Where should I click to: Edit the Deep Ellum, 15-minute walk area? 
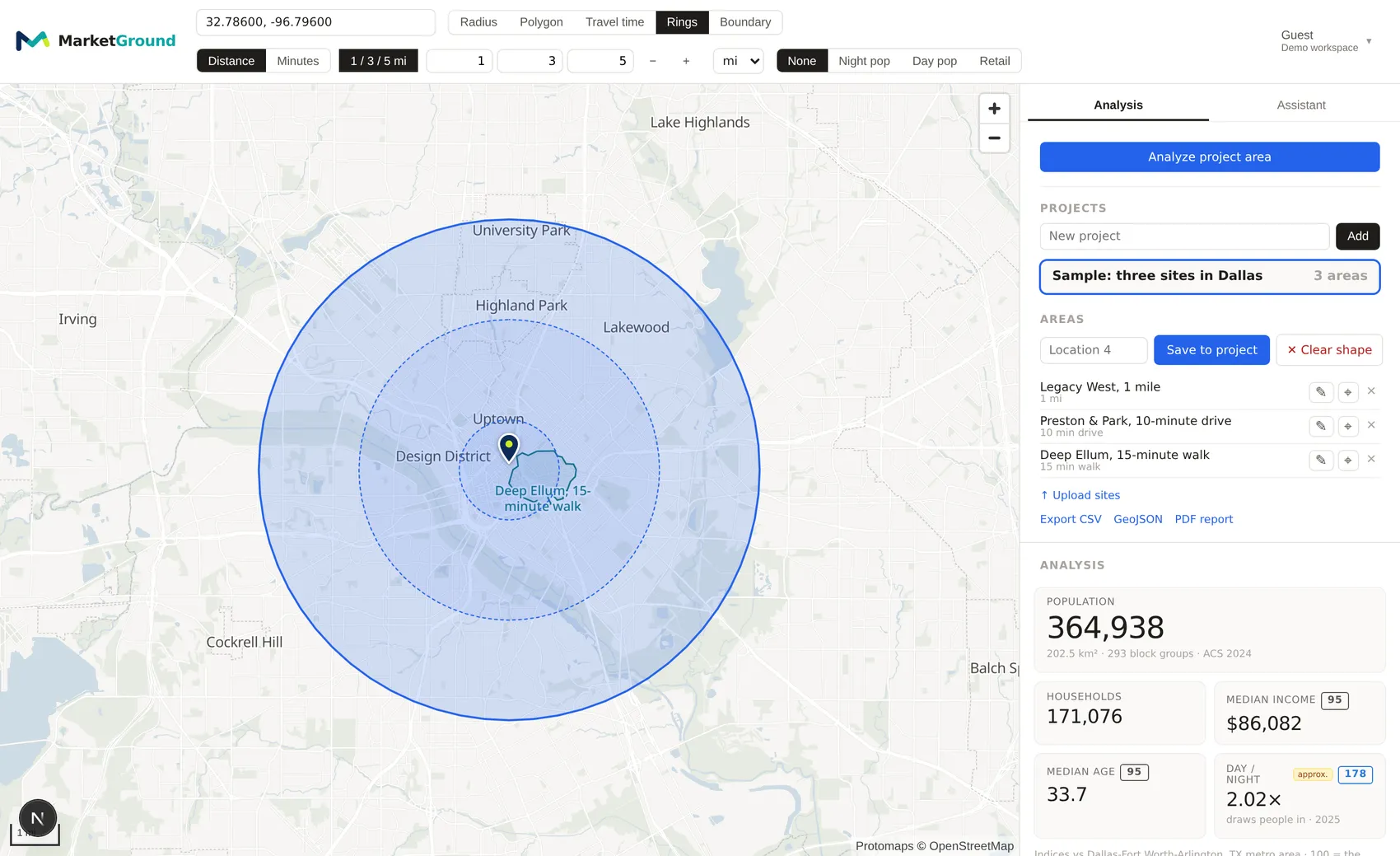1321,460
